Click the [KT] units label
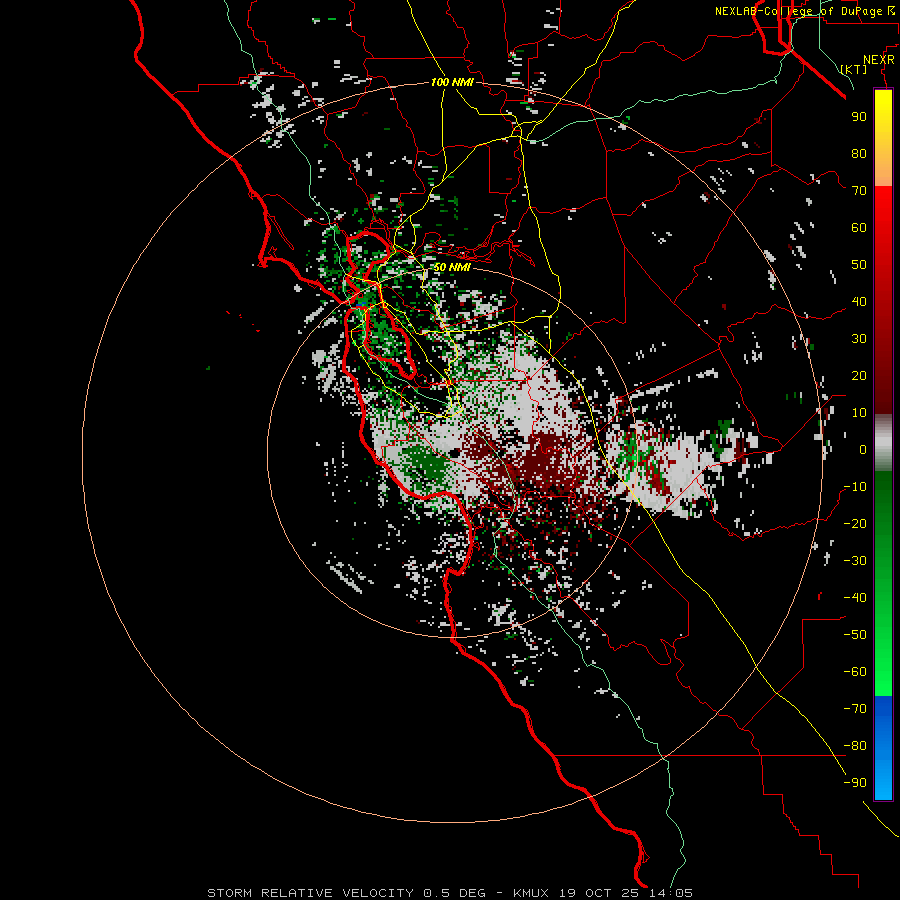The height and width of the screenshot is (900, 900). click(x=854, y=69)
